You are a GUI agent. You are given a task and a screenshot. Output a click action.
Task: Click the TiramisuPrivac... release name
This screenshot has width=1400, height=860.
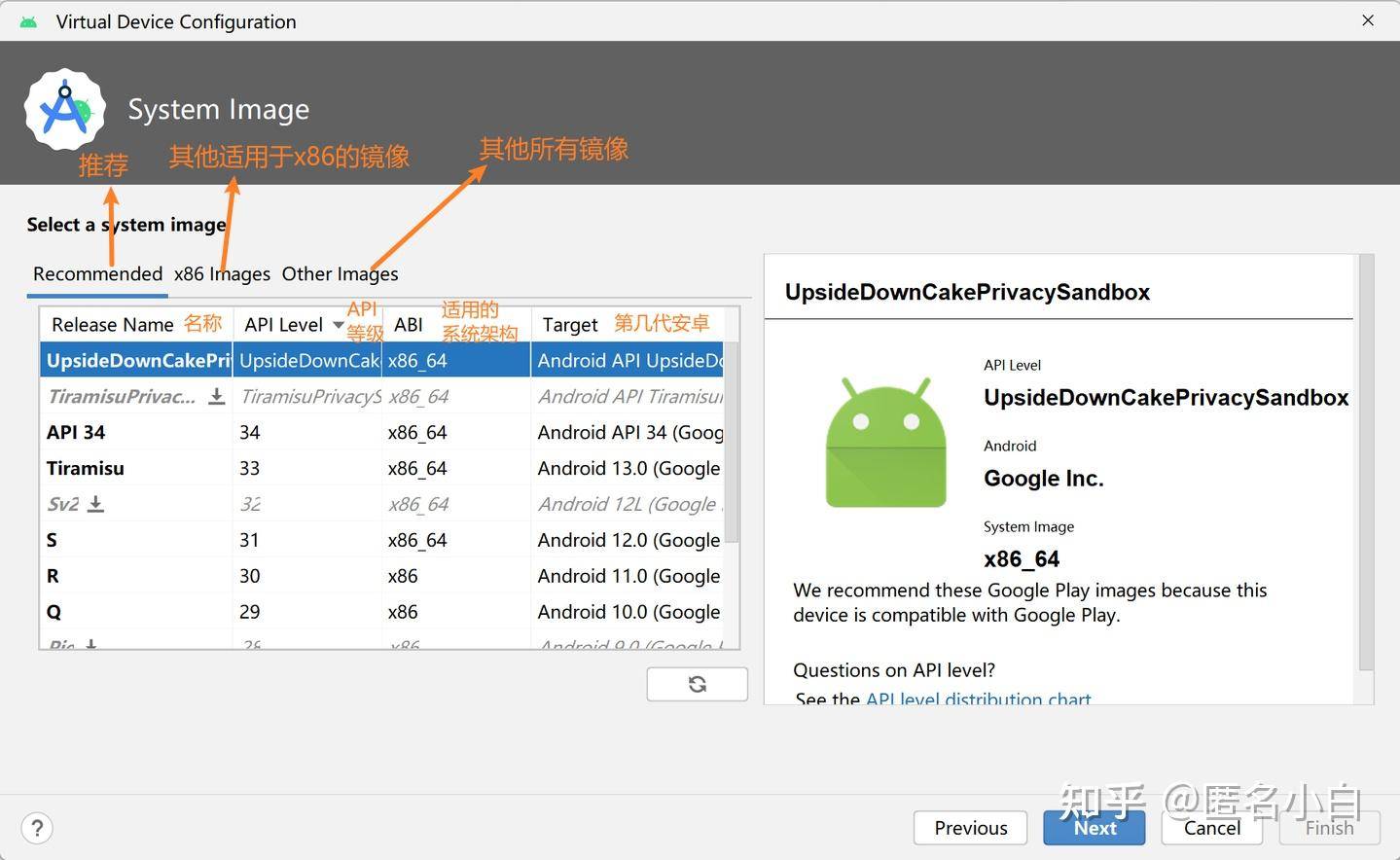(x=122, y=396)
